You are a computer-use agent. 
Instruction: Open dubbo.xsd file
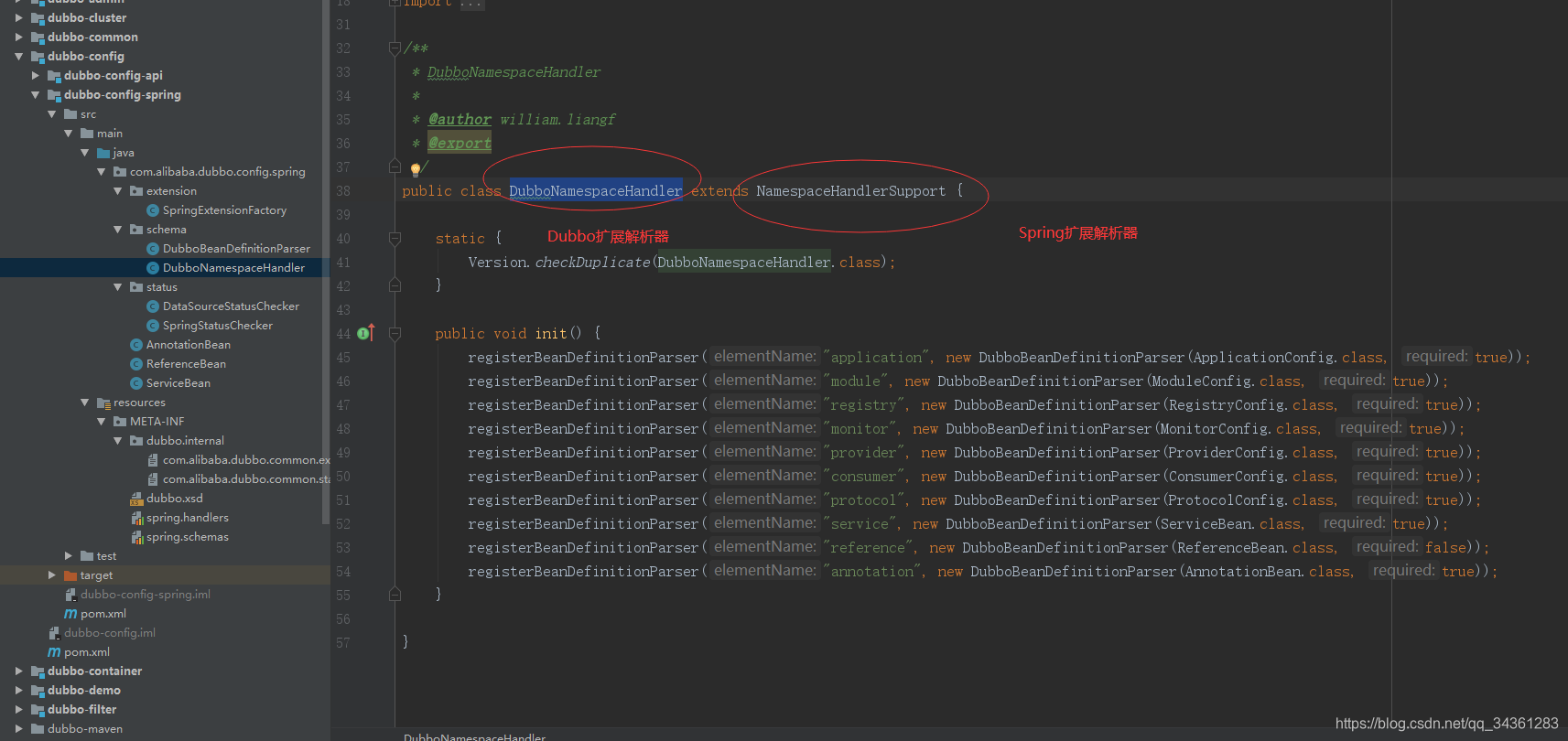[x=175, y=499]
